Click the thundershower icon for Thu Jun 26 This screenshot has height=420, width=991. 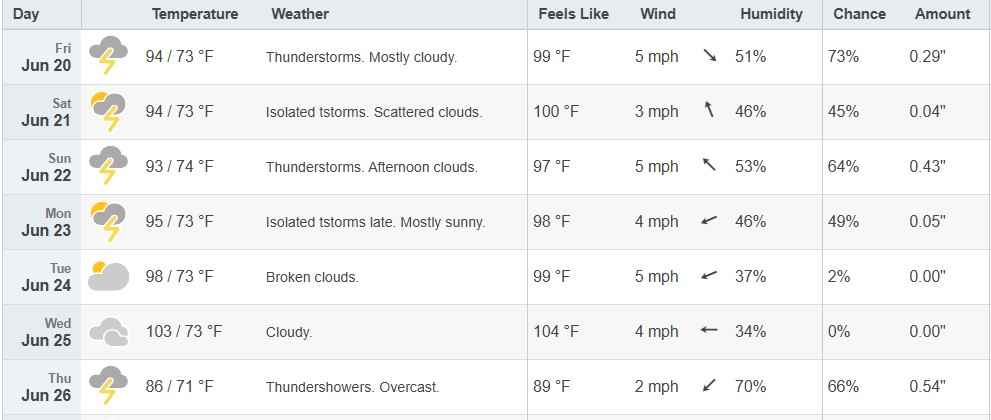tap(108, 385)
